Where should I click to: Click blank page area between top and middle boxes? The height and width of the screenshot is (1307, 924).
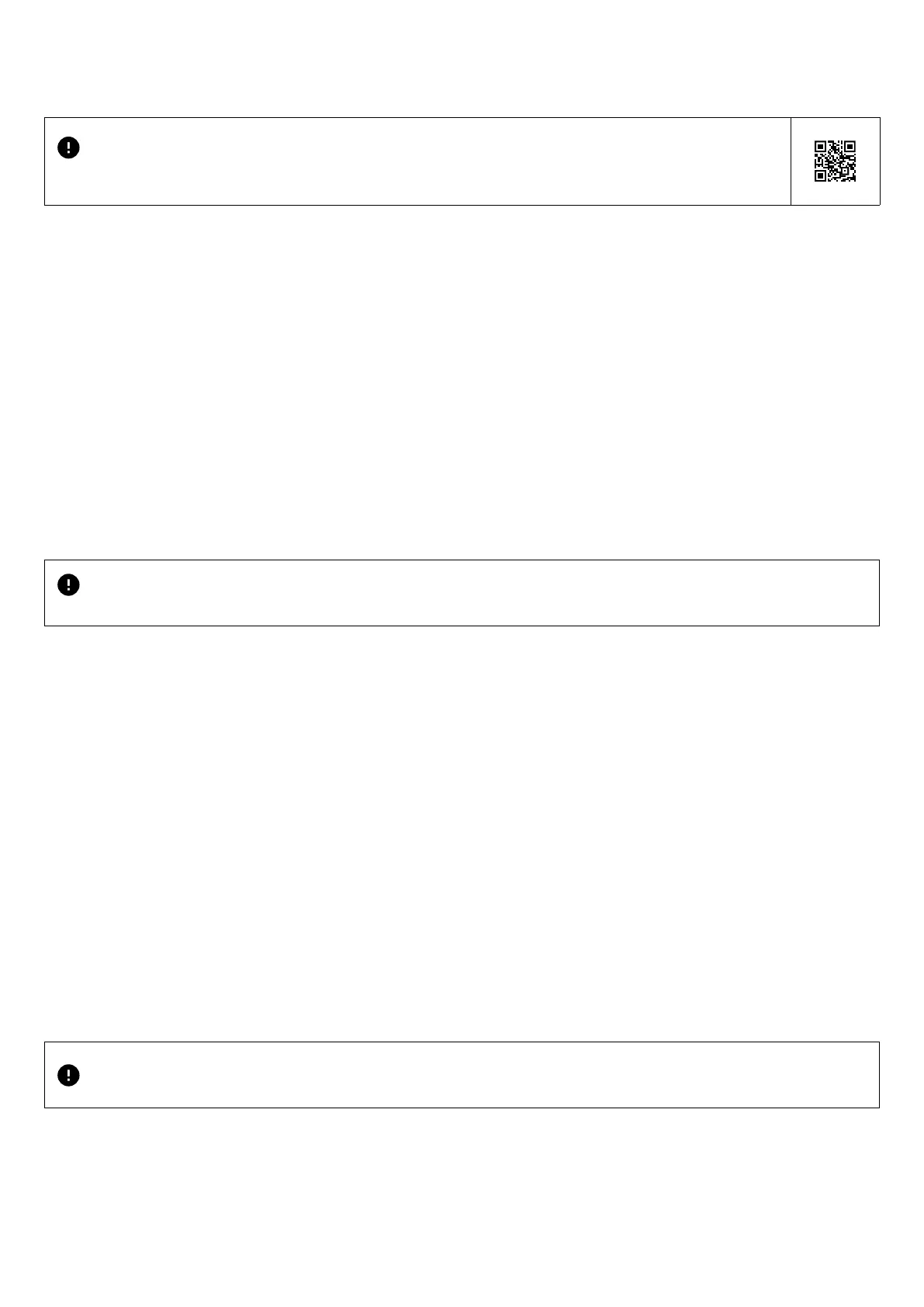(462, 380)
